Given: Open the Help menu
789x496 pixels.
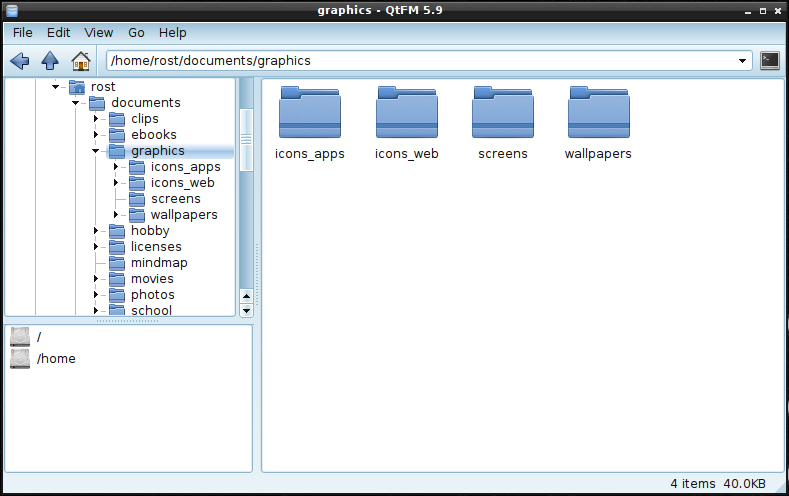Looking at the screenshot, I should click(173, 33).
